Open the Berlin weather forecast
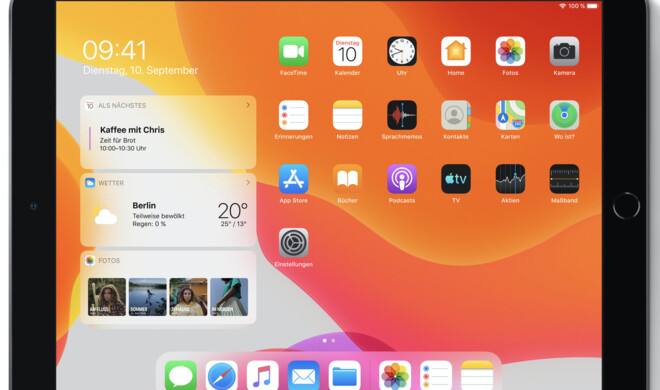Screen dimensions: 660x390 tap(168, 215)
